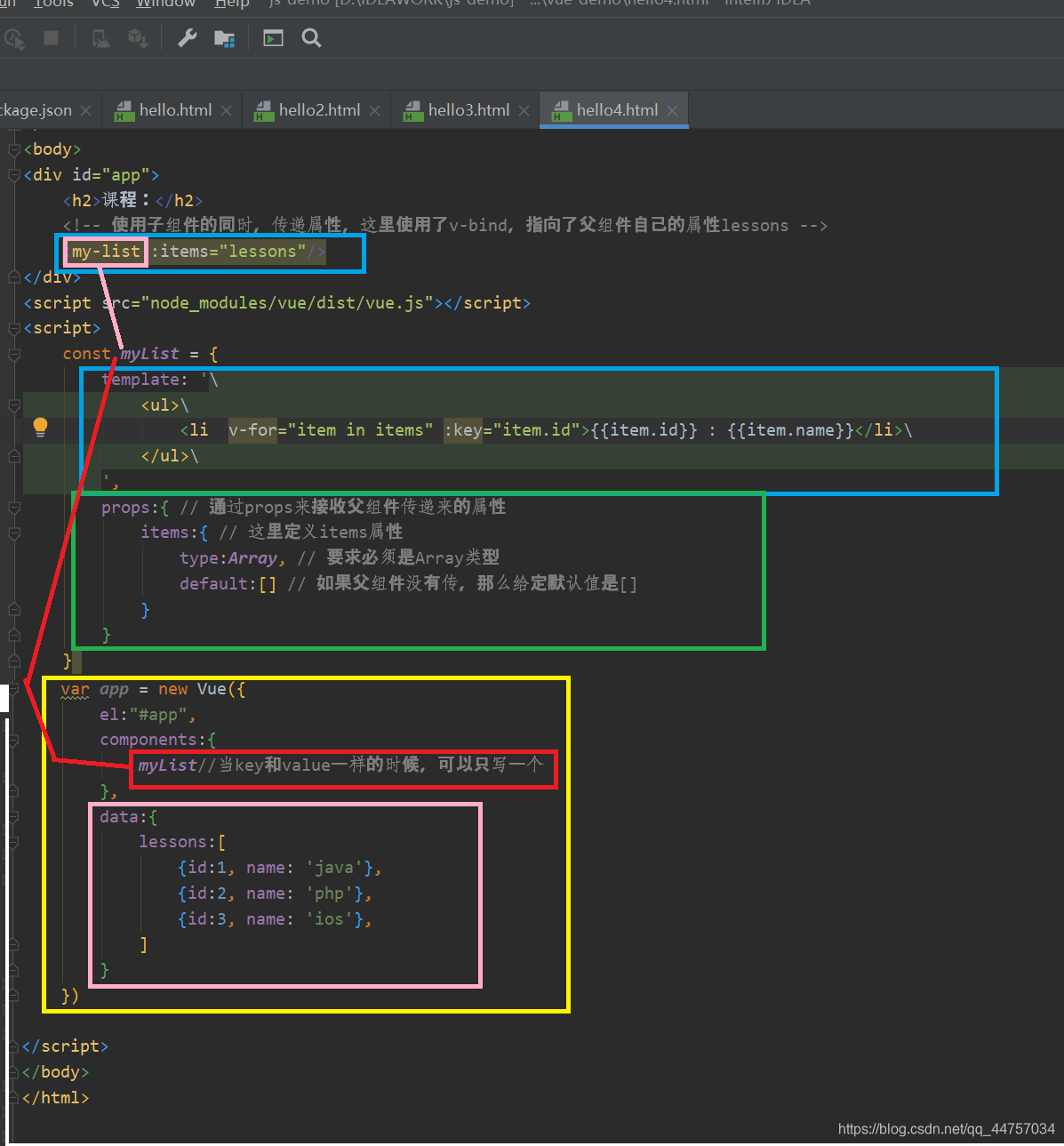Click the <h2> heading line
Image resolution: width=1064 pixels, height=1146 pixels.
pyautogui.click(x=132, y=200)
